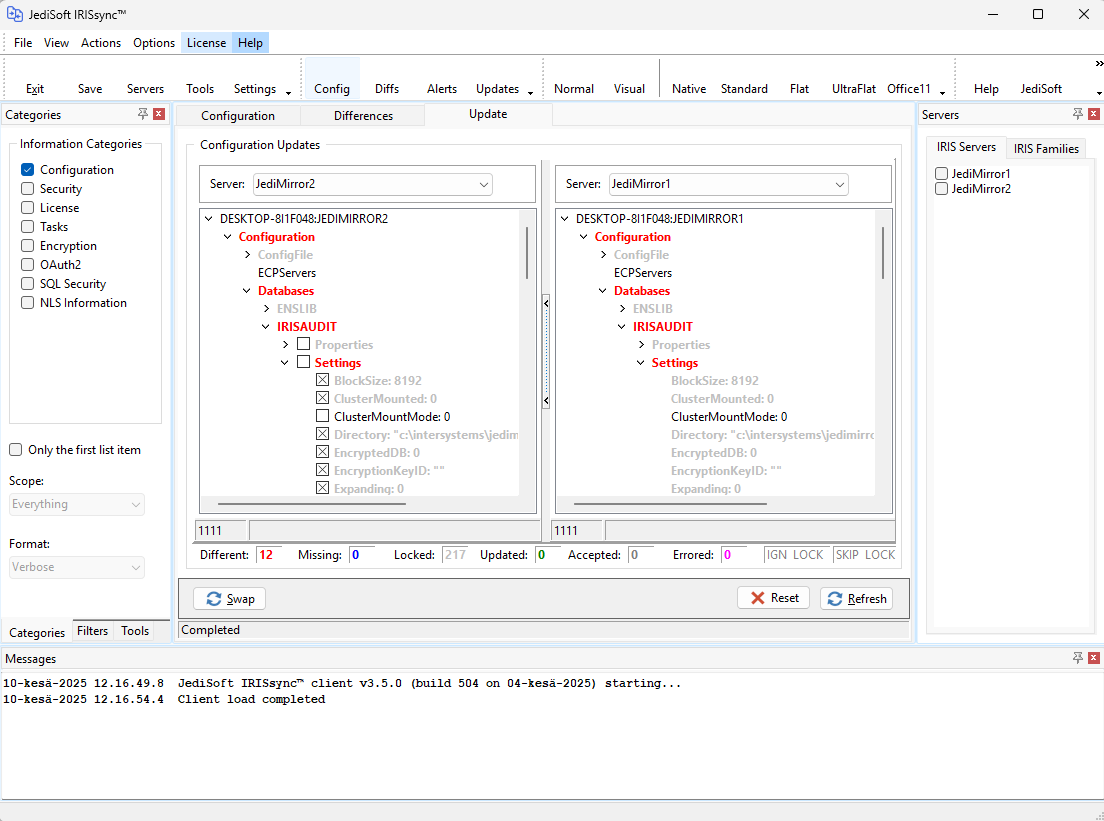Uncheck the Configuration category

[x=27, y=170]
